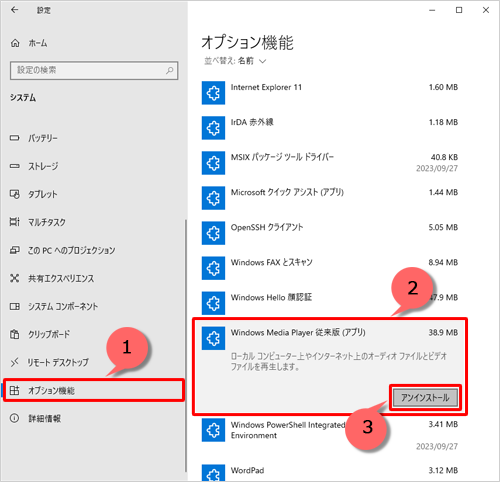Click the magnifier icon in settings search box

(170, 70)
